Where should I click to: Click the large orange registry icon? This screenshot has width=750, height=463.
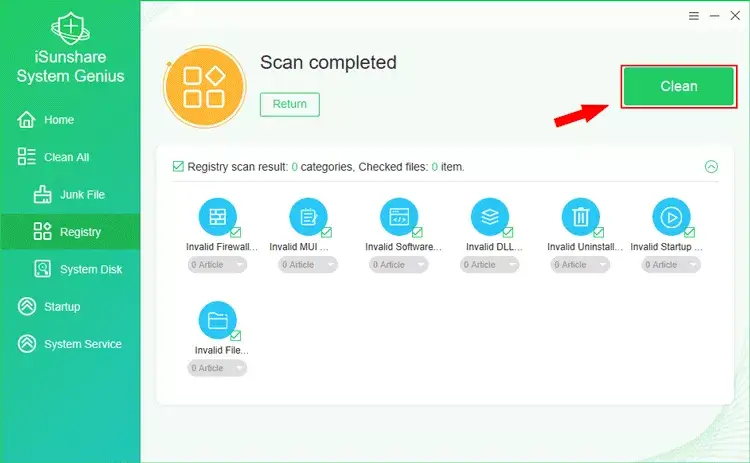click(205, 87)
